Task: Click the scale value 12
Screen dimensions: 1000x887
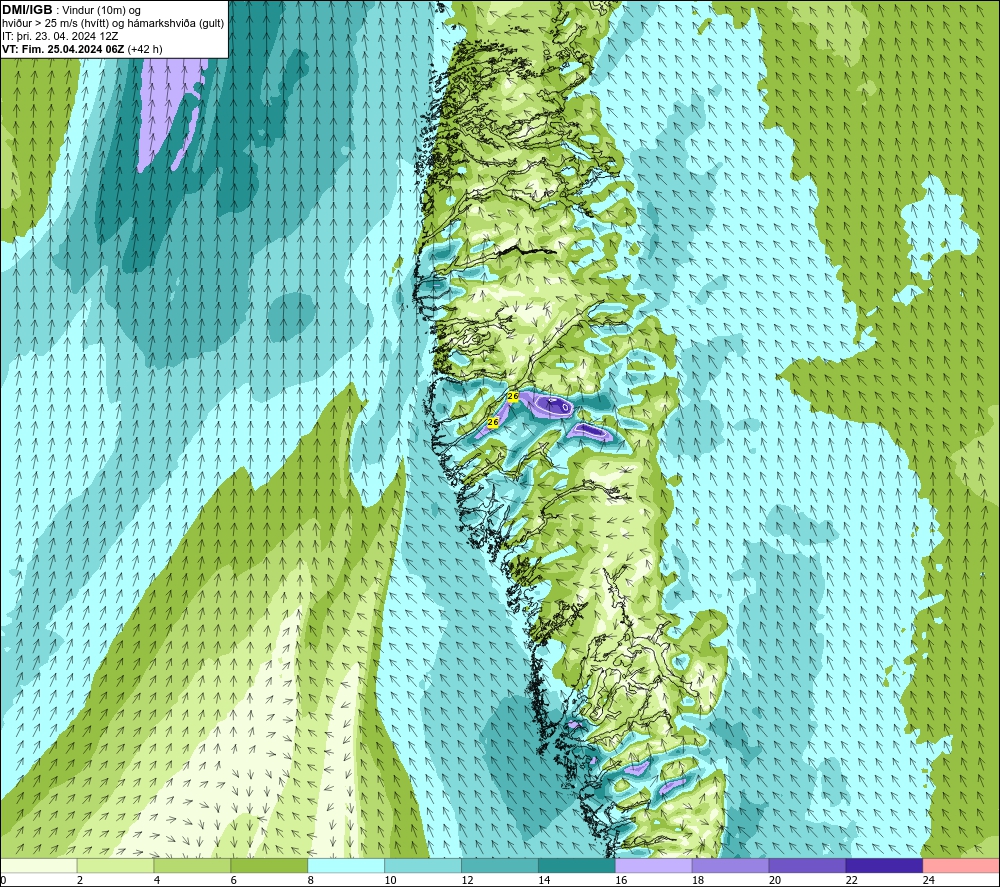Action: tap(467, 880)
